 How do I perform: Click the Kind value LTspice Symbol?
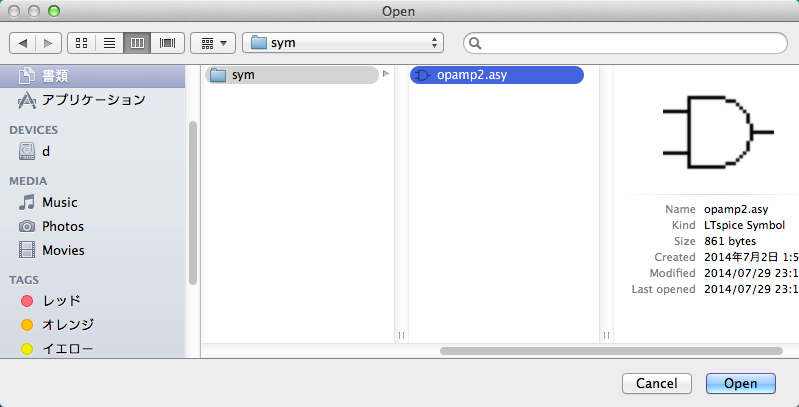click(x=744, y=225)
